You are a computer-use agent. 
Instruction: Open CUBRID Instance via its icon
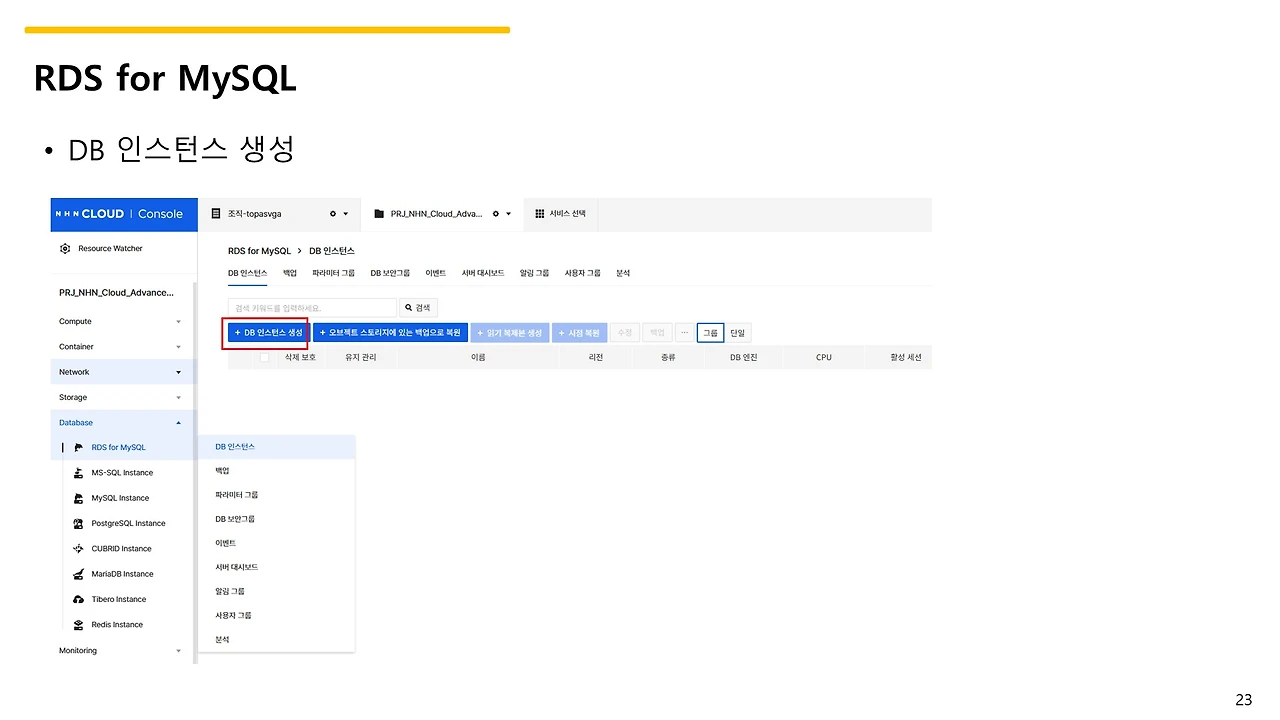(x=79, y=548)
